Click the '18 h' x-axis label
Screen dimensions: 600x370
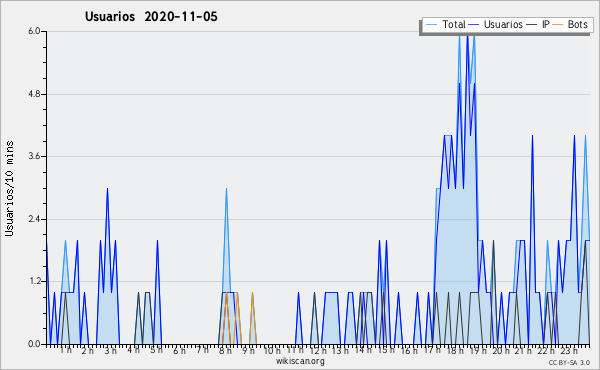coord(455,351)
